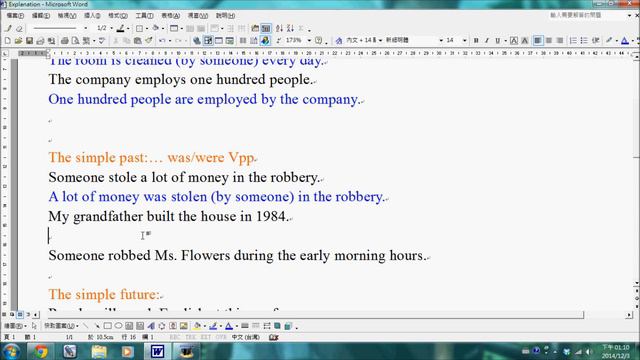This screenshot has width=640, height=360.
Task: Open Google Chrome from the taskbar
Action: click(40, 351)
